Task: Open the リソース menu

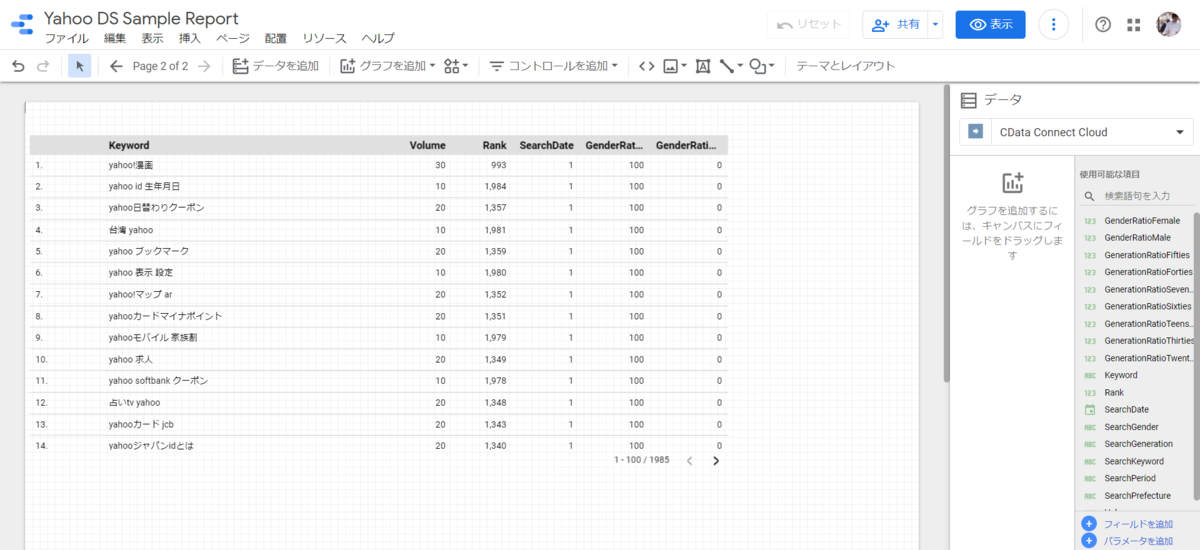Action: coord(324,39)
